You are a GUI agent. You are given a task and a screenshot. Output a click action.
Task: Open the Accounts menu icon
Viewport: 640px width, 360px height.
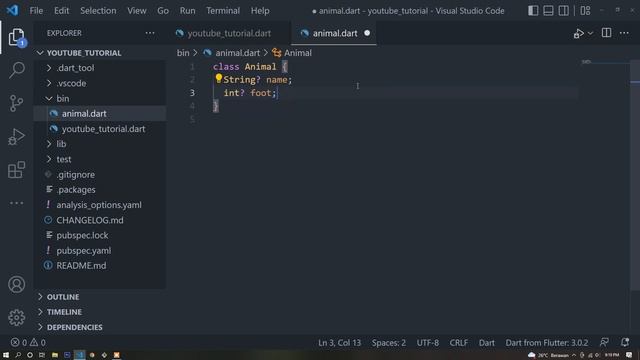click(16, 284)
